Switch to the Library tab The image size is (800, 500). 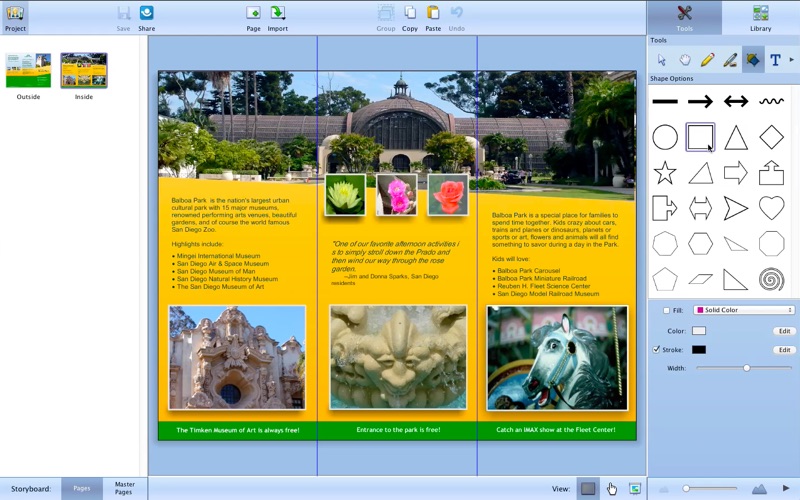760,18
